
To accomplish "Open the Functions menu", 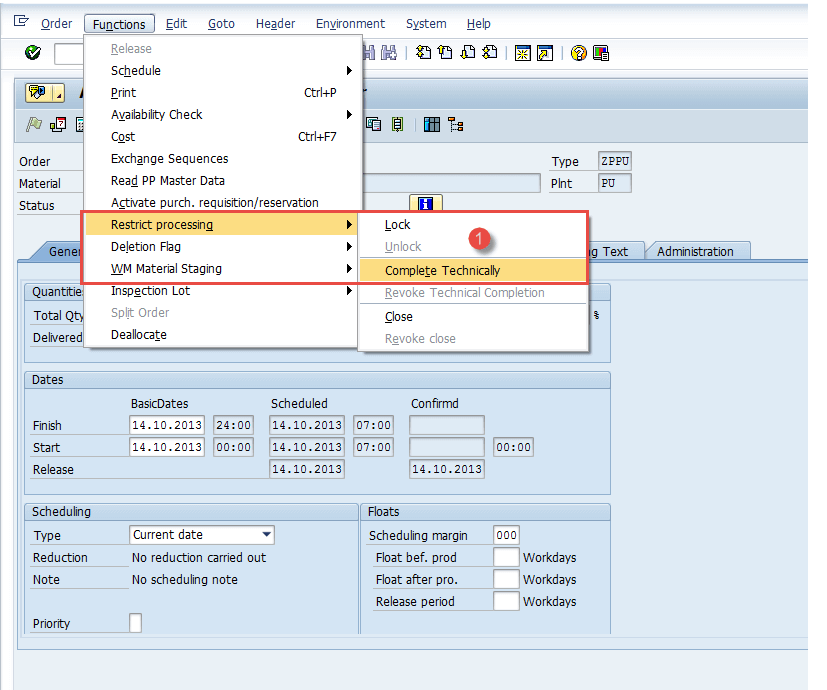I will click(x=118, y=23).
